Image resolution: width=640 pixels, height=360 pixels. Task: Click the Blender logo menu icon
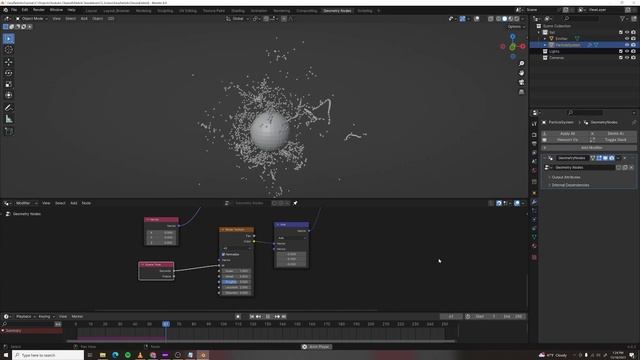click(x=5, y=10)
